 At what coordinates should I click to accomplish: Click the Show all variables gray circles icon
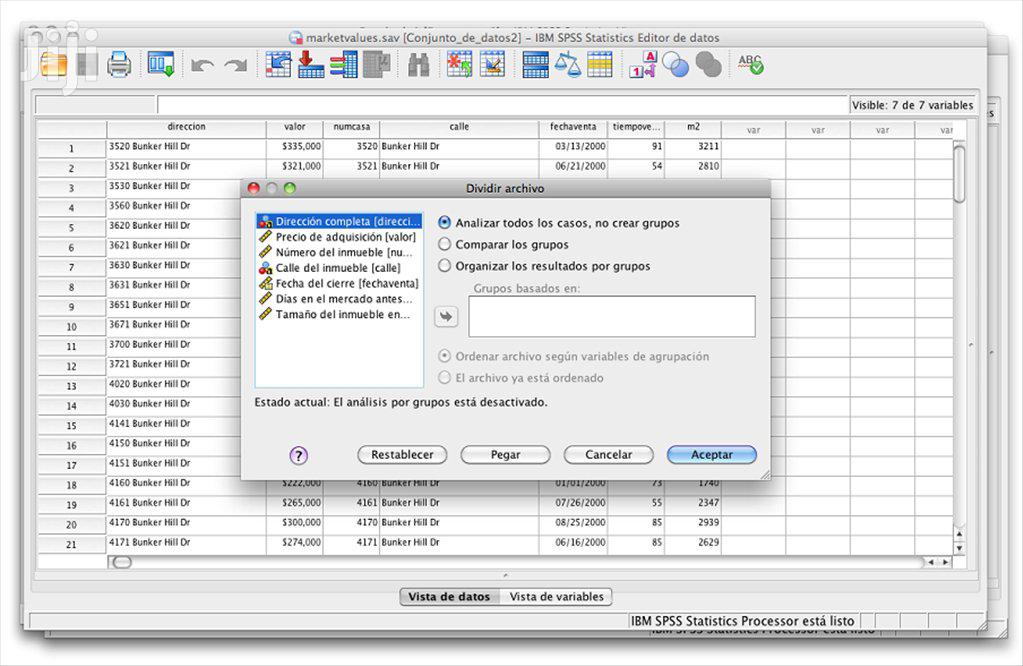click(x=709, y=65)
